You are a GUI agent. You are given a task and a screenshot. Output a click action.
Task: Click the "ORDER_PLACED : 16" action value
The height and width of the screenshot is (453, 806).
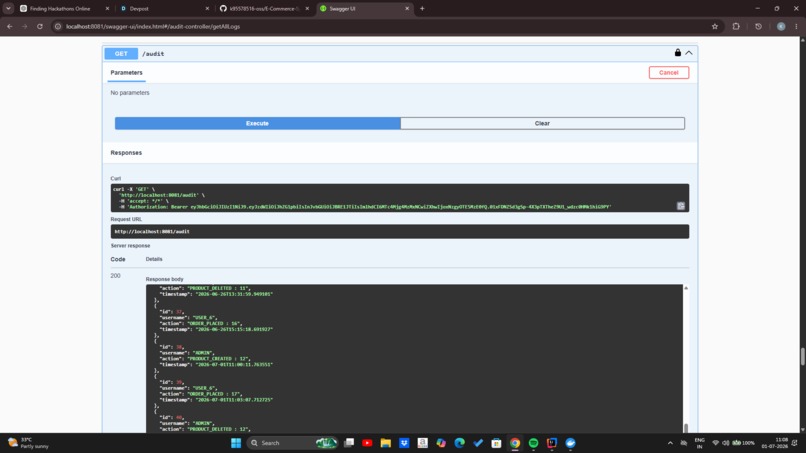(x=215, y=323)
